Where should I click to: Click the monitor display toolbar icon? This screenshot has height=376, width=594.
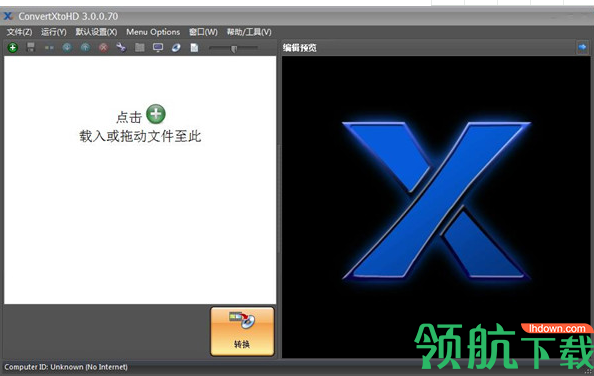(x=158, y=47)
